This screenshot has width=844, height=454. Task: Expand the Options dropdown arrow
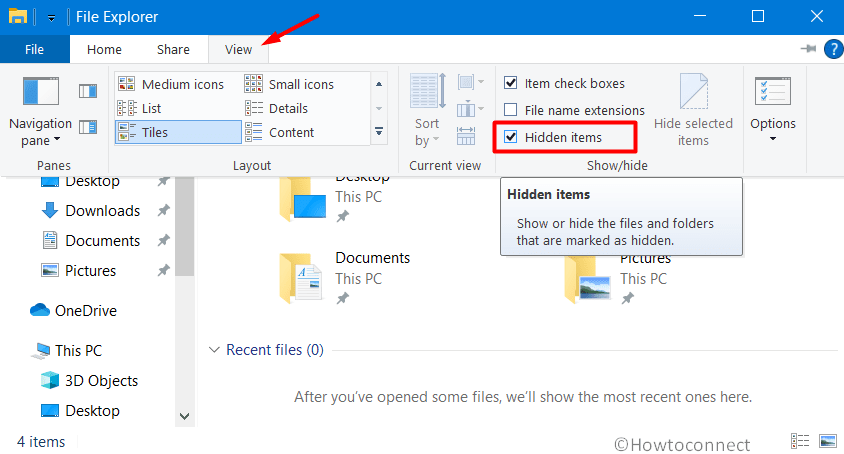coord(773,139)
